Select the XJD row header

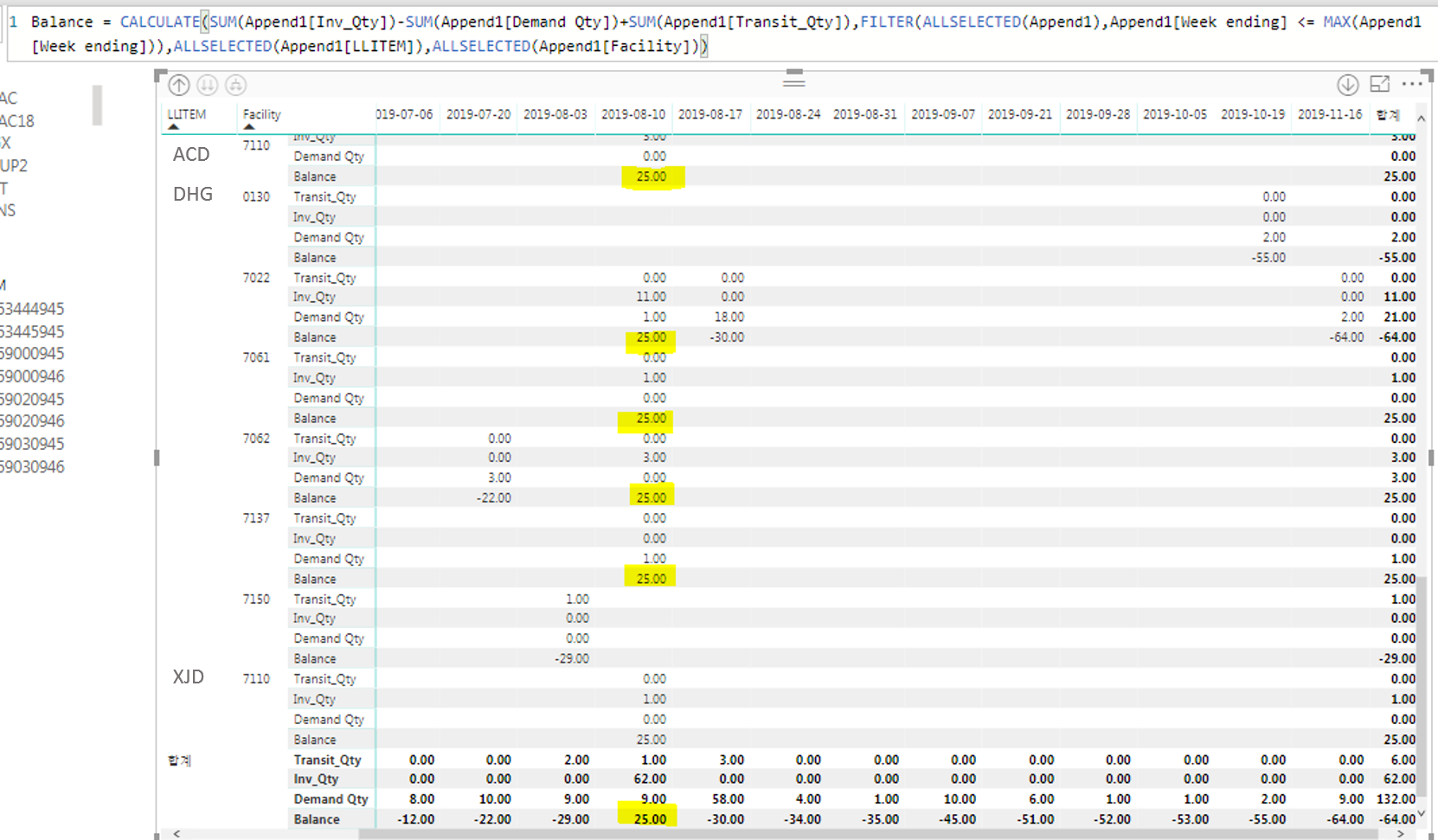click(x=189, y=676)
